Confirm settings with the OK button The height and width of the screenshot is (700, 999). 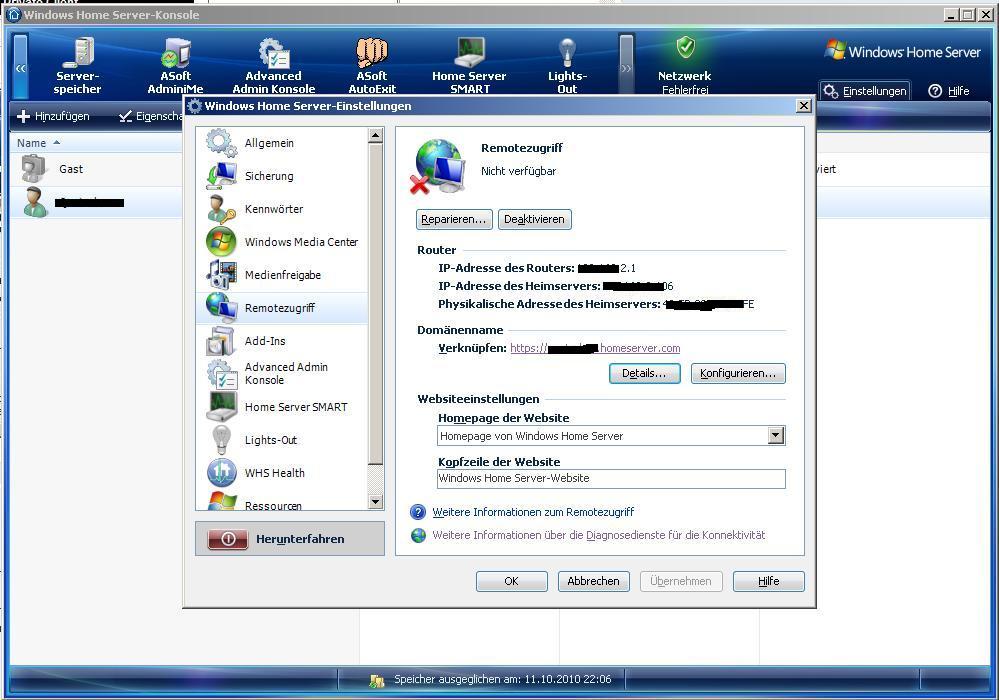tap(512, 581)
